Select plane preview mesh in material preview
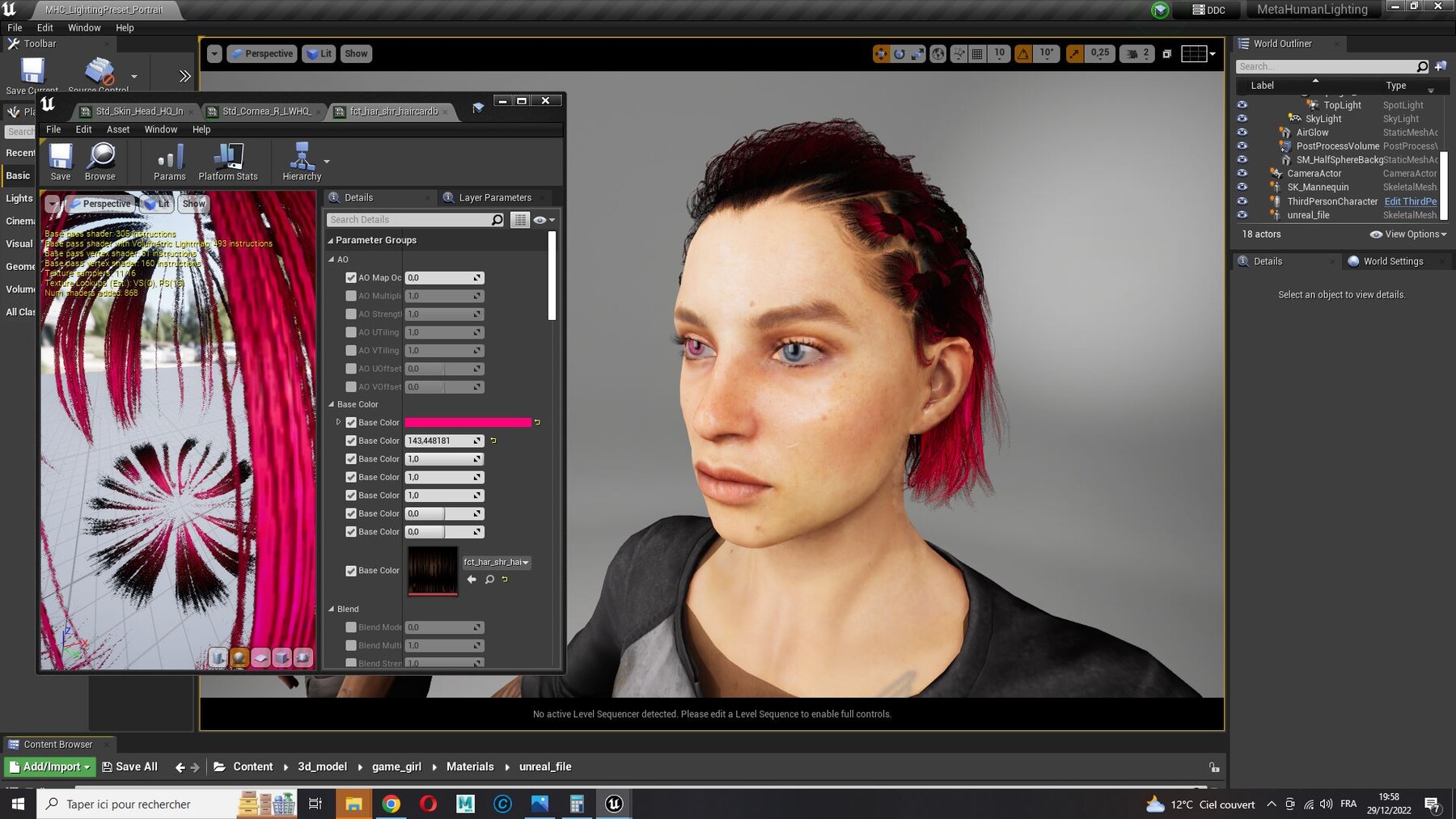Screen dimensions: 1456x819 pos(260,657)
